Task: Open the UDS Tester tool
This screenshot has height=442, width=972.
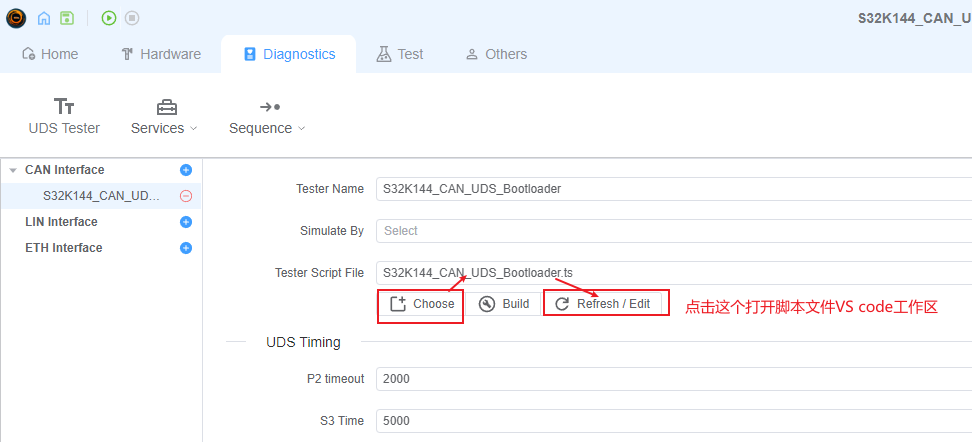Action: 64,116
